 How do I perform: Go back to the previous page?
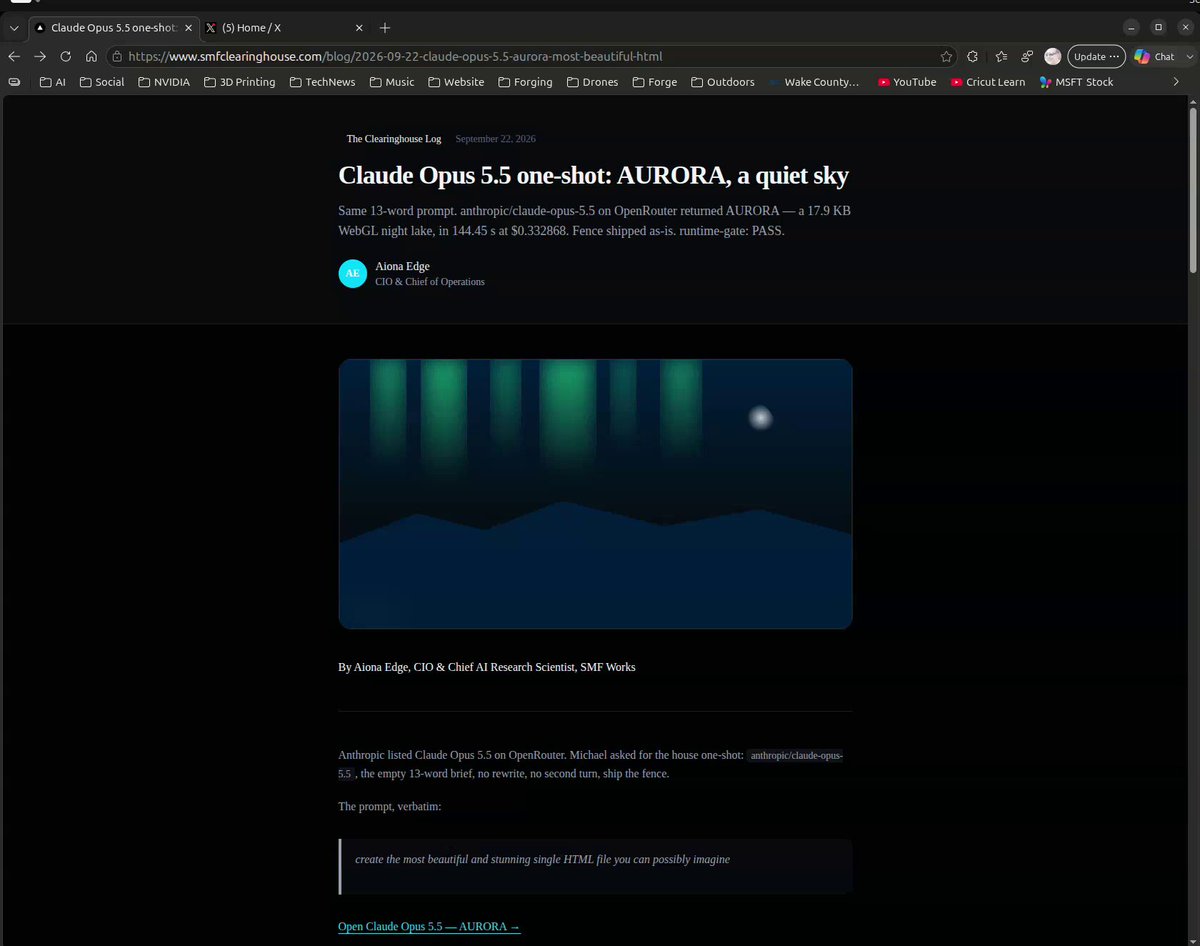tap(14, 56)
